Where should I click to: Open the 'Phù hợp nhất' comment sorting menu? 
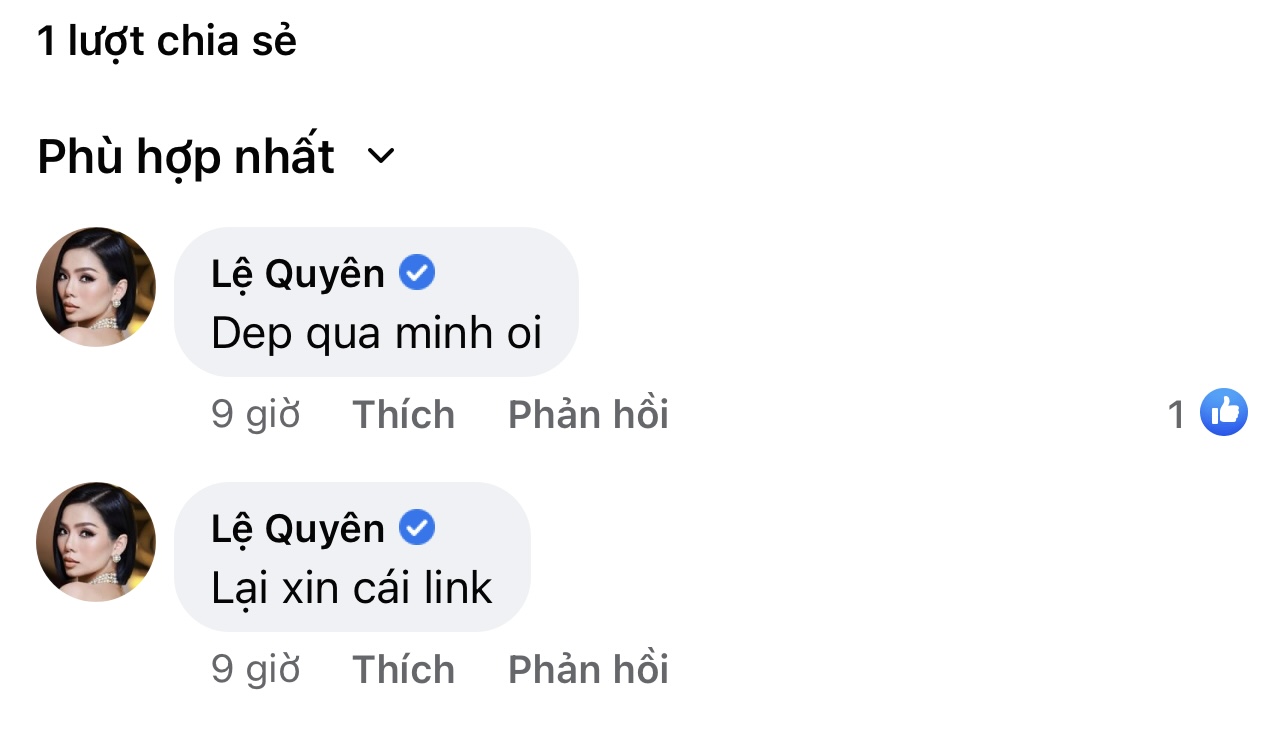(x=217, y=157)
